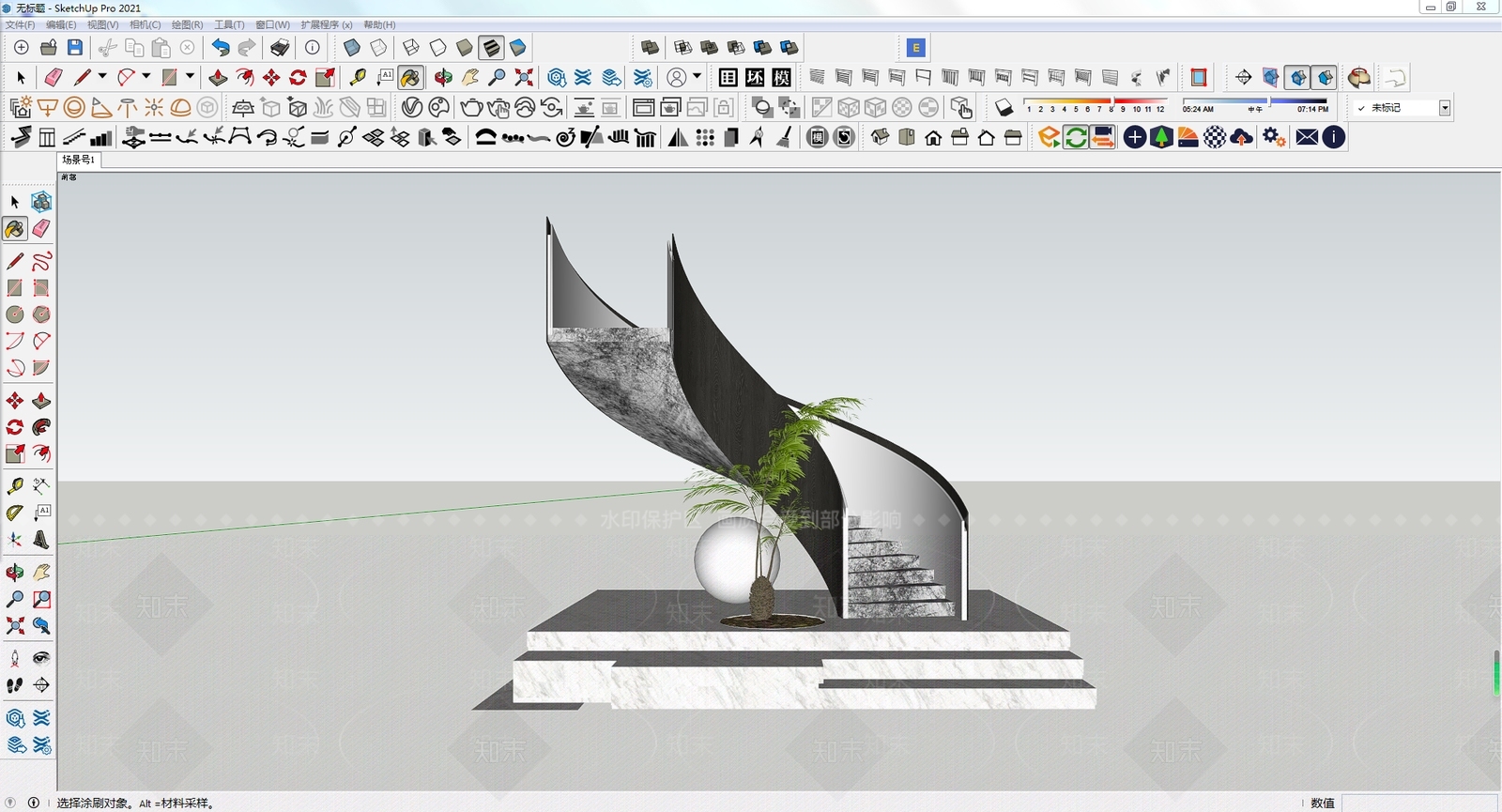Undo the last action

click(x=221, y=48)
